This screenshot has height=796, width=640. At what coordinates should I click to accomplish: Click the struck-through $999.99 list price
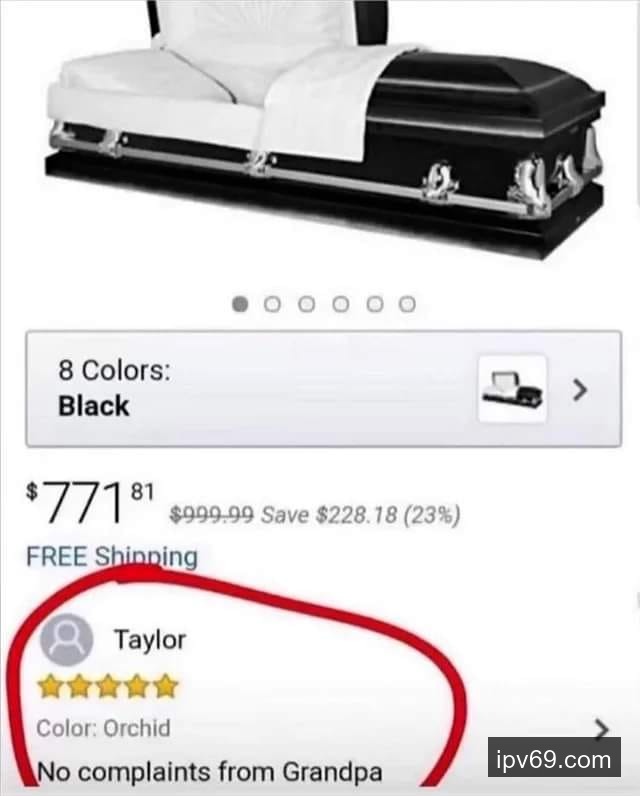211,515
